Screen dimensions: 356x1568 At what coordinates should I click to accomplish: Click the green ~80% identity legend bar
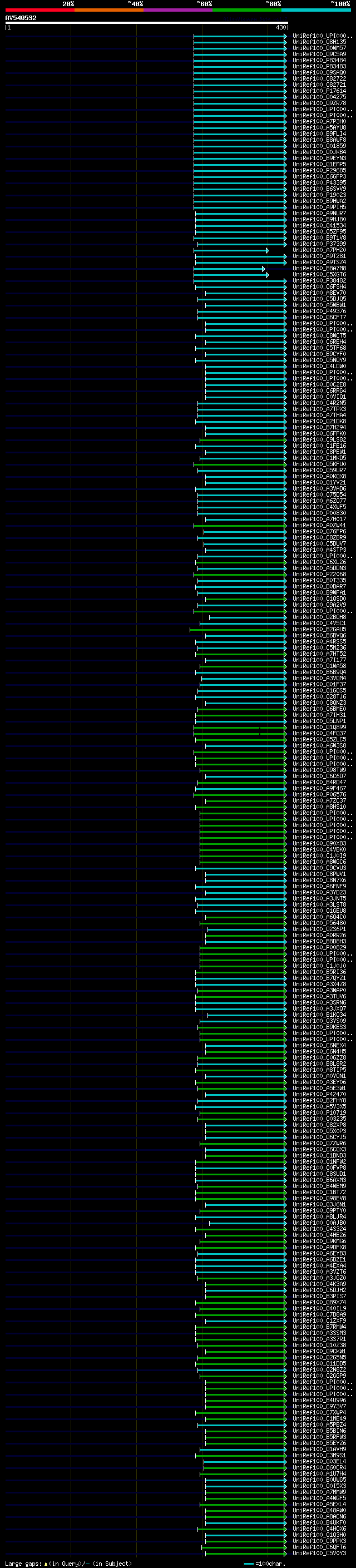point(247,10)
